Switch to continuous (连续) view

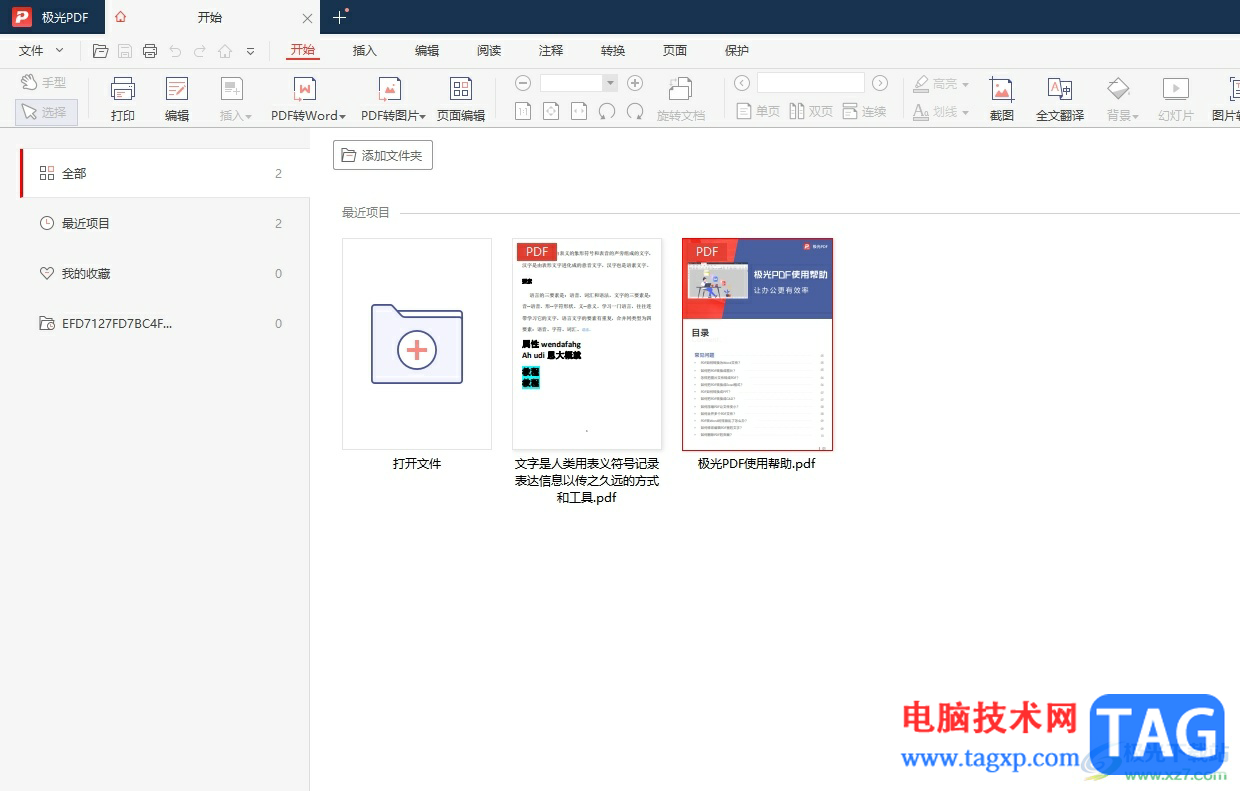(x=865, y=111)
